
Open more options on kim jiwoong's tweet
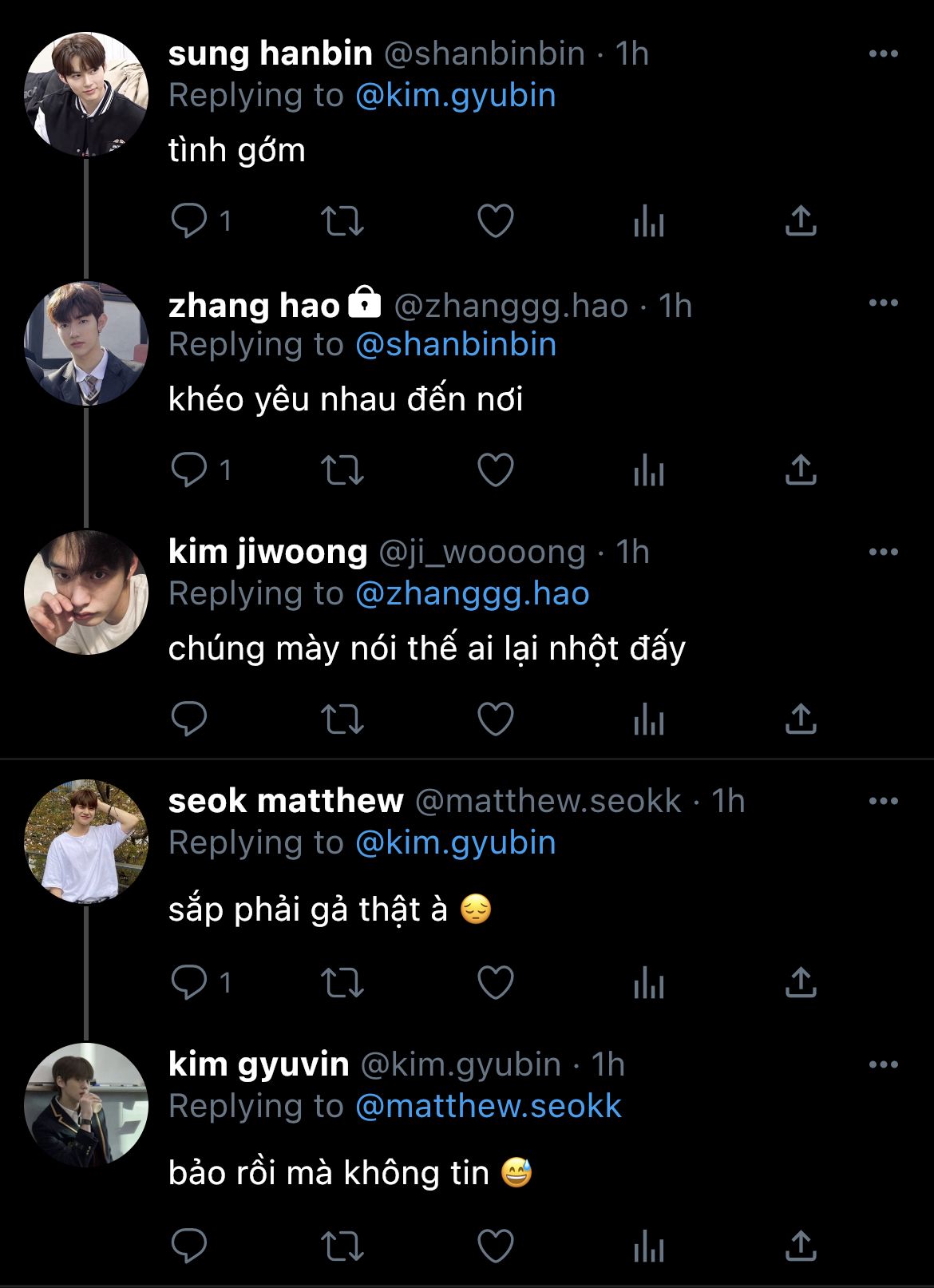(883, 552)
